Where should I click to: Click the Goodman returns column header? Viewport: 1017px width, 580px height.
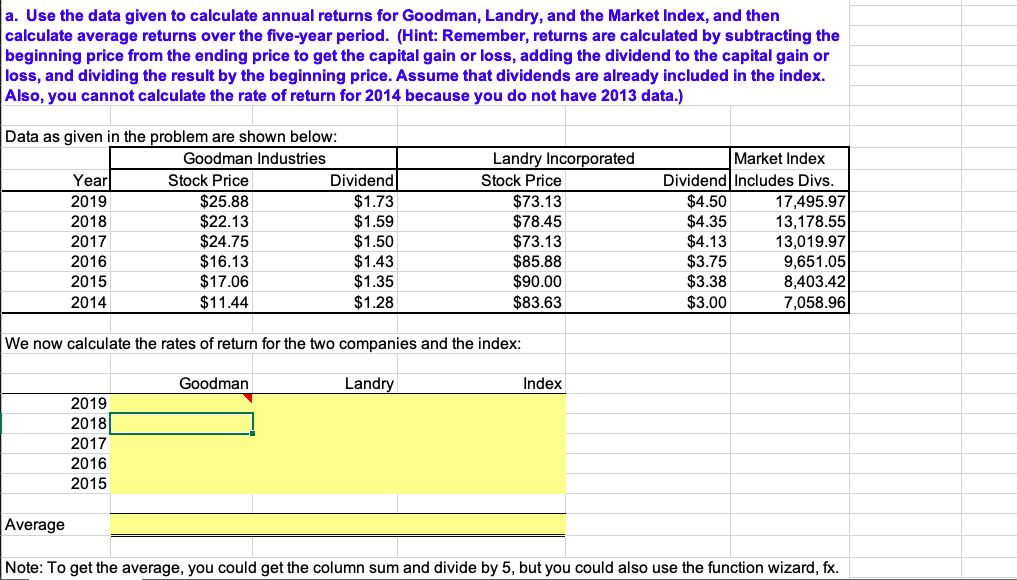click(213, 383)
